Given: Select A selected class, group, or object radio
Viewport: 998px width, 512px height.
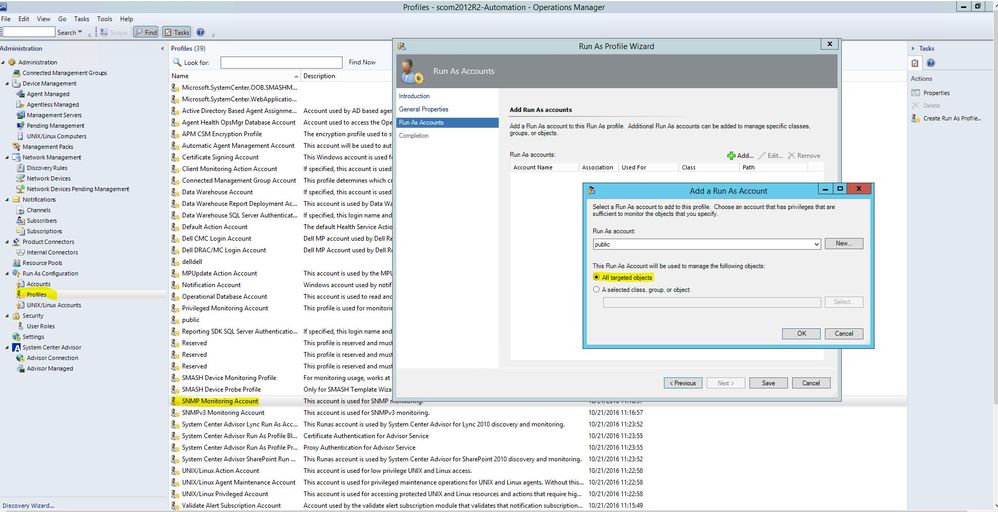Looking at the screenshot, I should tap(596, 290).
